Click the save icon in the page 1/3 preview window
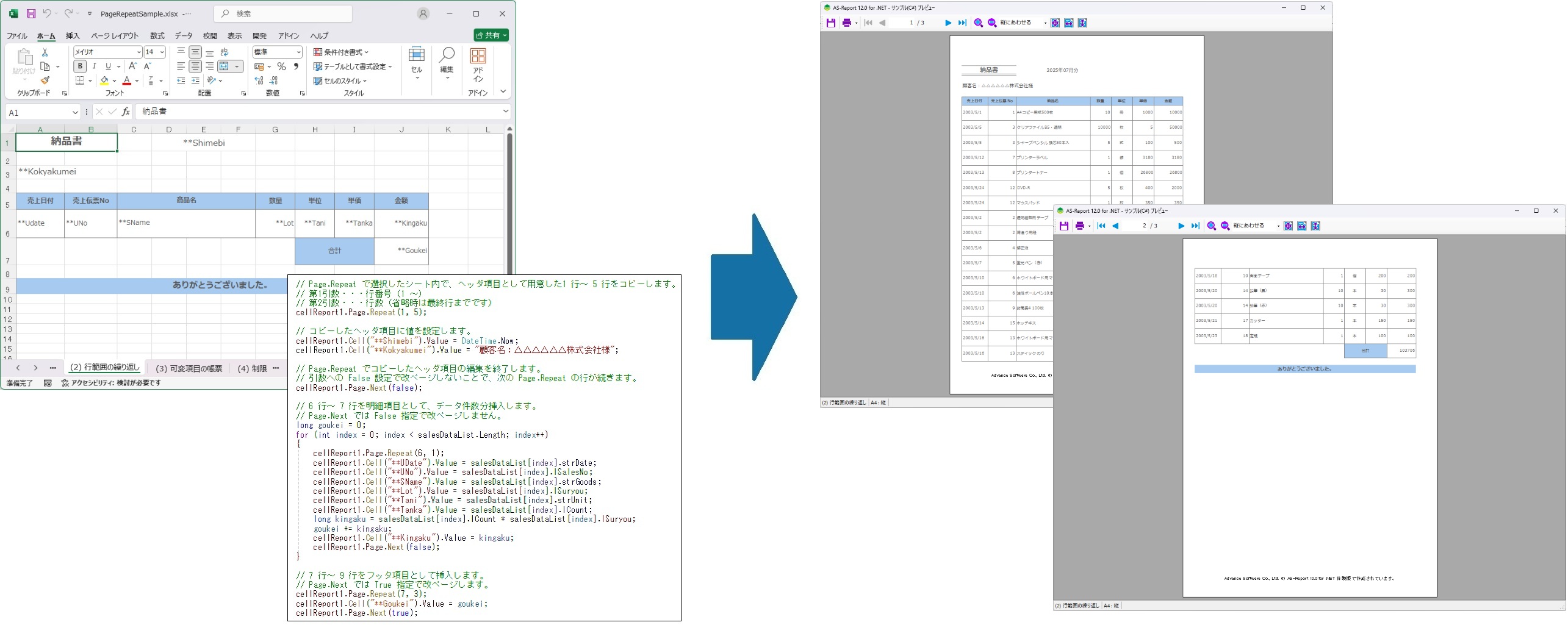The height and width of the screenshot is (625, 1568). (830, 23)
